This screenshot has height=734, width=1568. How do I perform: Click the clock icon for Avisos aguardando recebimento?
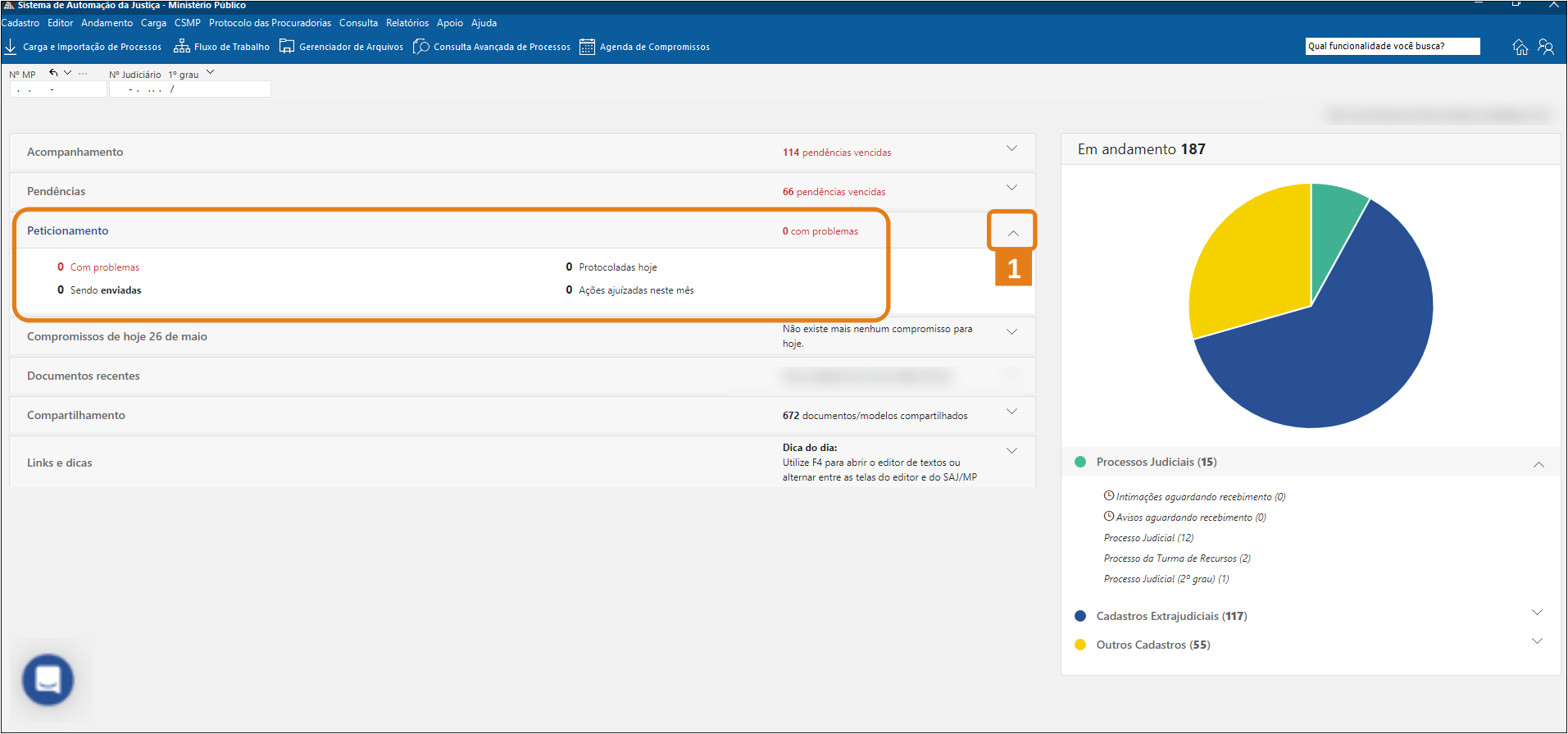click(x=1109, y=516)
